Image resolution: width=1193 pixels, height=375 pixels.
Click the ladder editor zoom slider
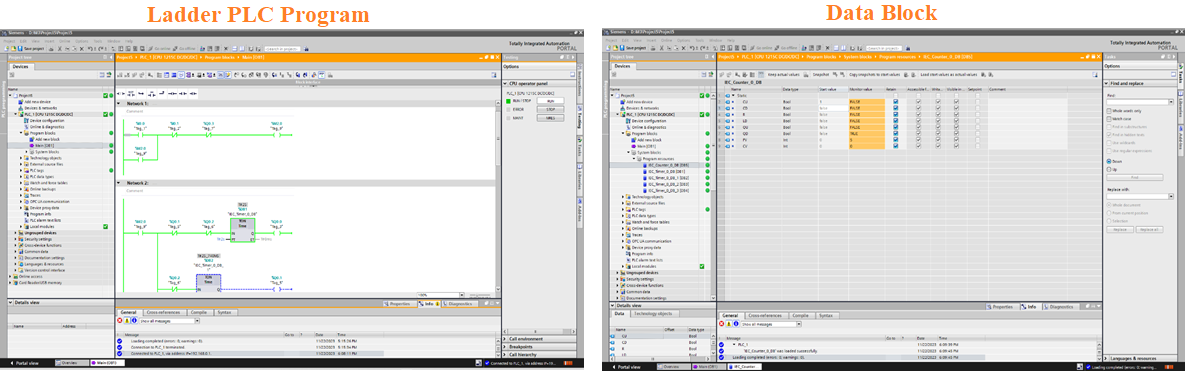click(x=479, y=294)
